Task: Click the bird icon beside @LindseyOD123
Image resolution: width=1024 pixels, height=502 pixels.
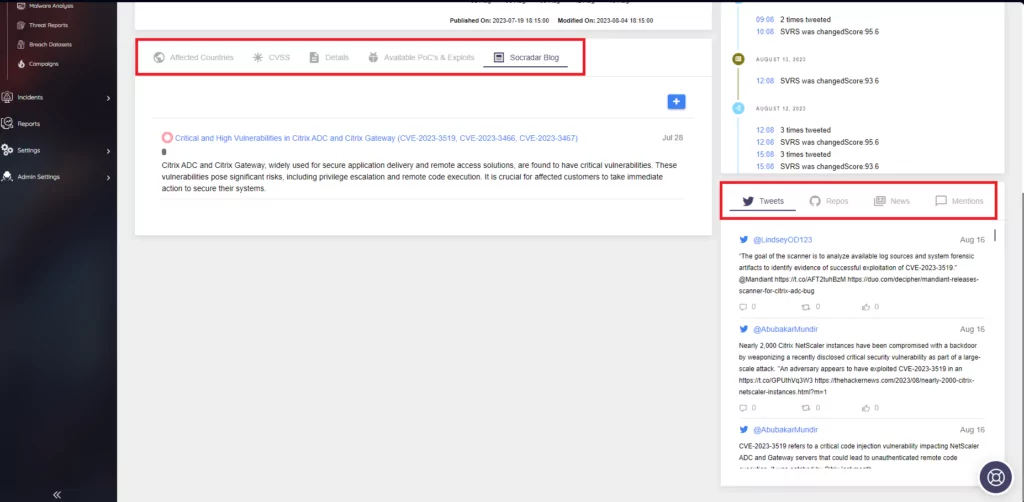Action: (x=744, y=240)
